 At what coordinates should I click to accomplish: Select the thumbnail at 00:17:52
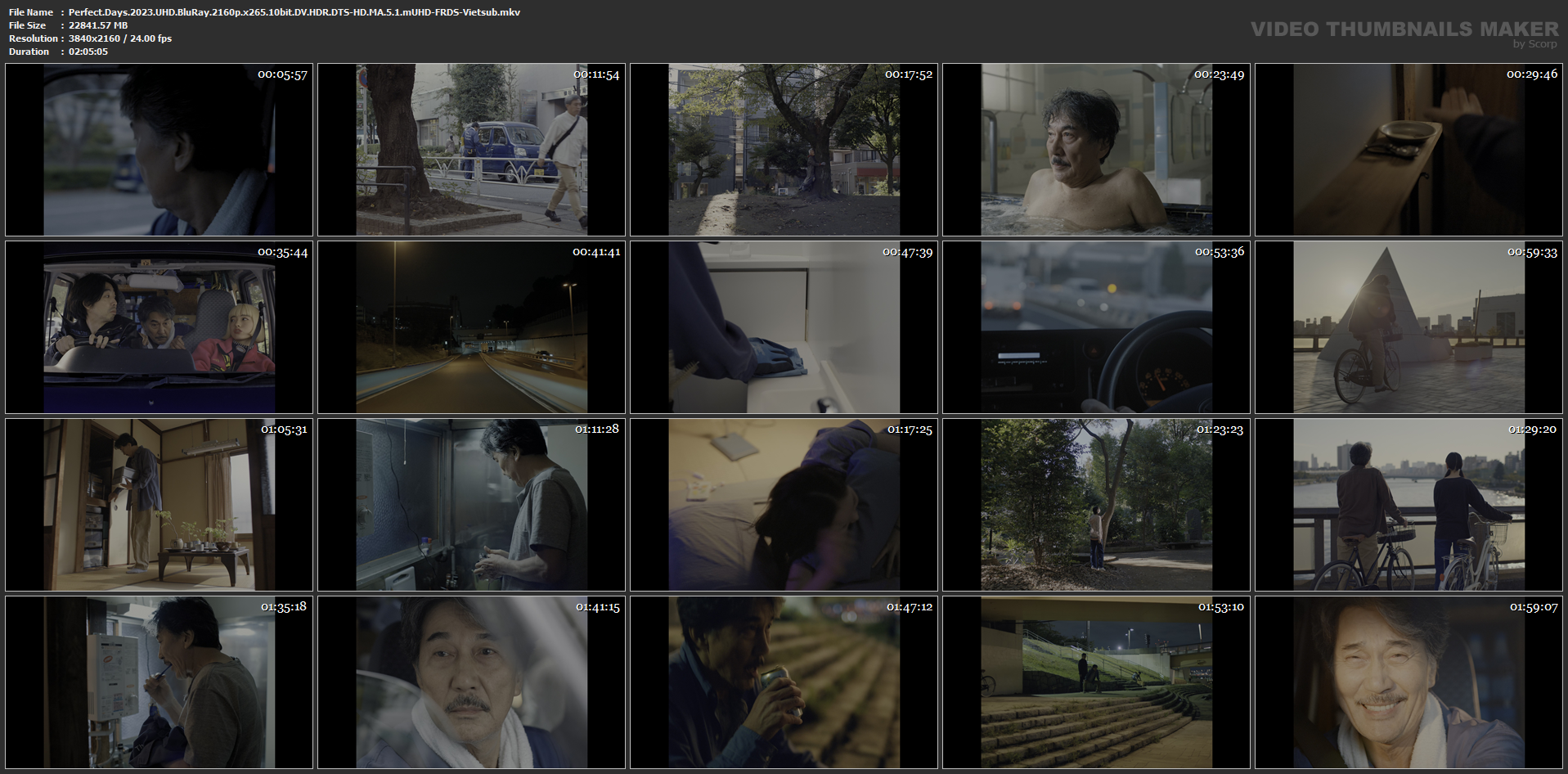784,150
